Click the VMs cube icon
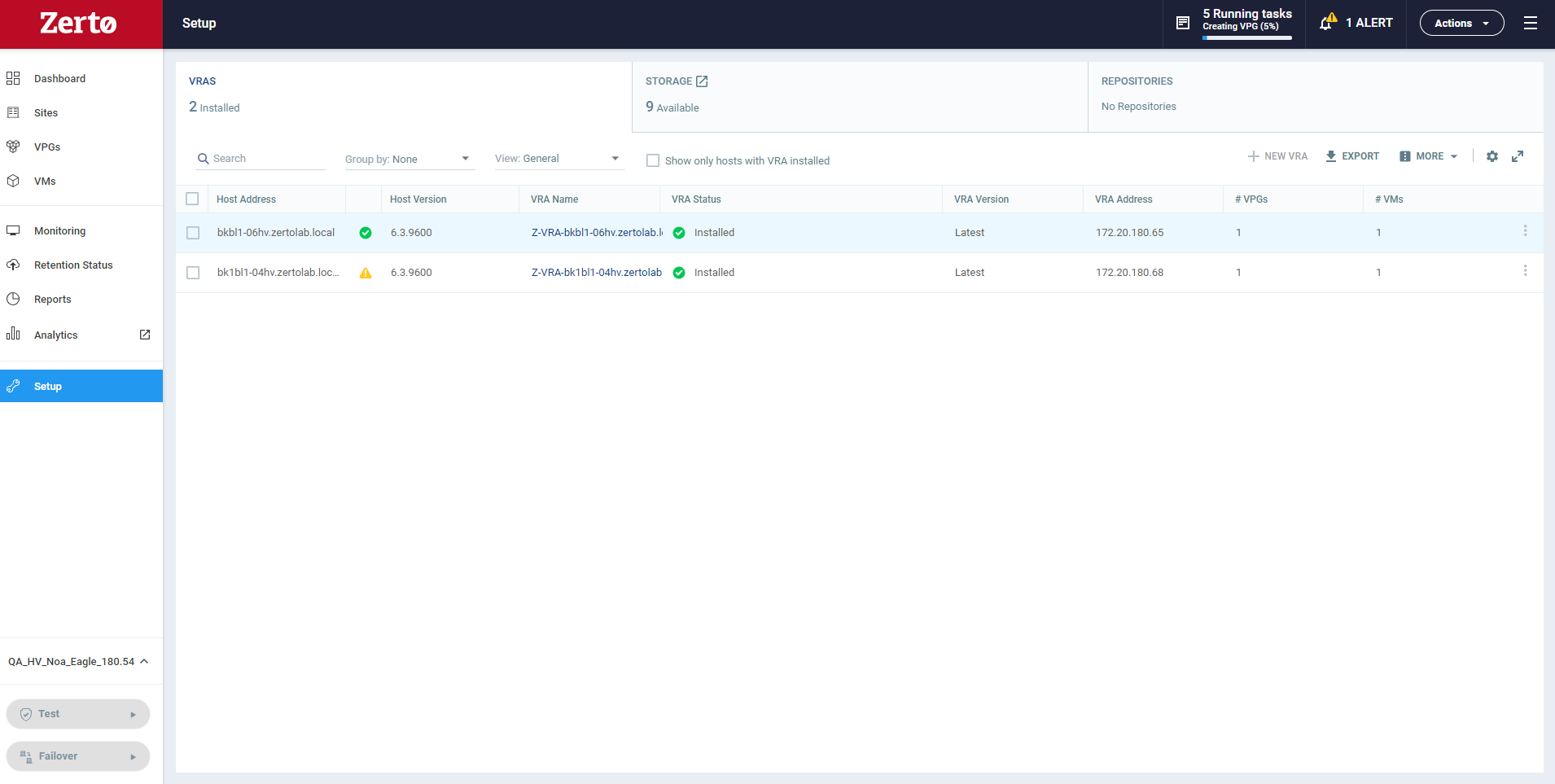The height and width of the screenshot is (784, 1555). (13, 181)
